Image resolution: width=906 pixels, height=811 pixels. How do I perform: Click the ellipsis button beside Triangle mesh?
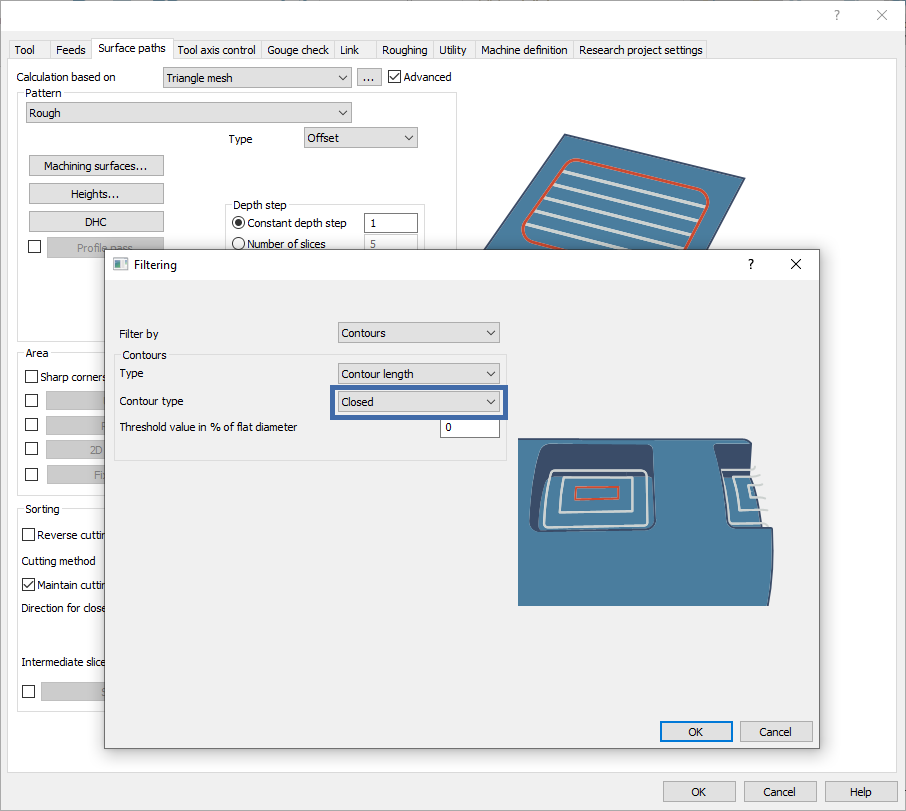(x=369, y=77)
